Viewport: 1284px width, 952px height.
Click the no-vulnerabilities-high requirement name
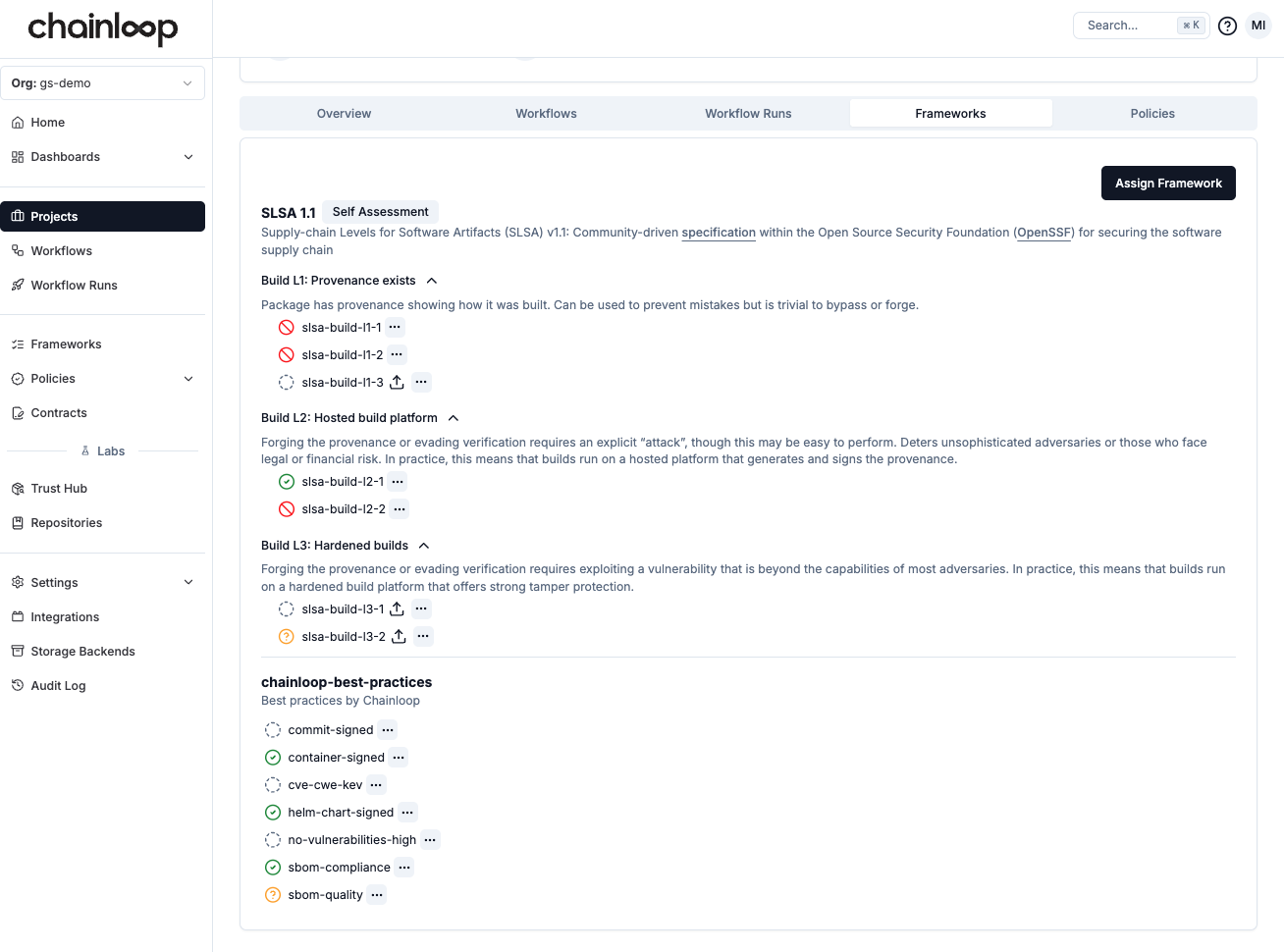pyautogui.click(x=352, y=840)
